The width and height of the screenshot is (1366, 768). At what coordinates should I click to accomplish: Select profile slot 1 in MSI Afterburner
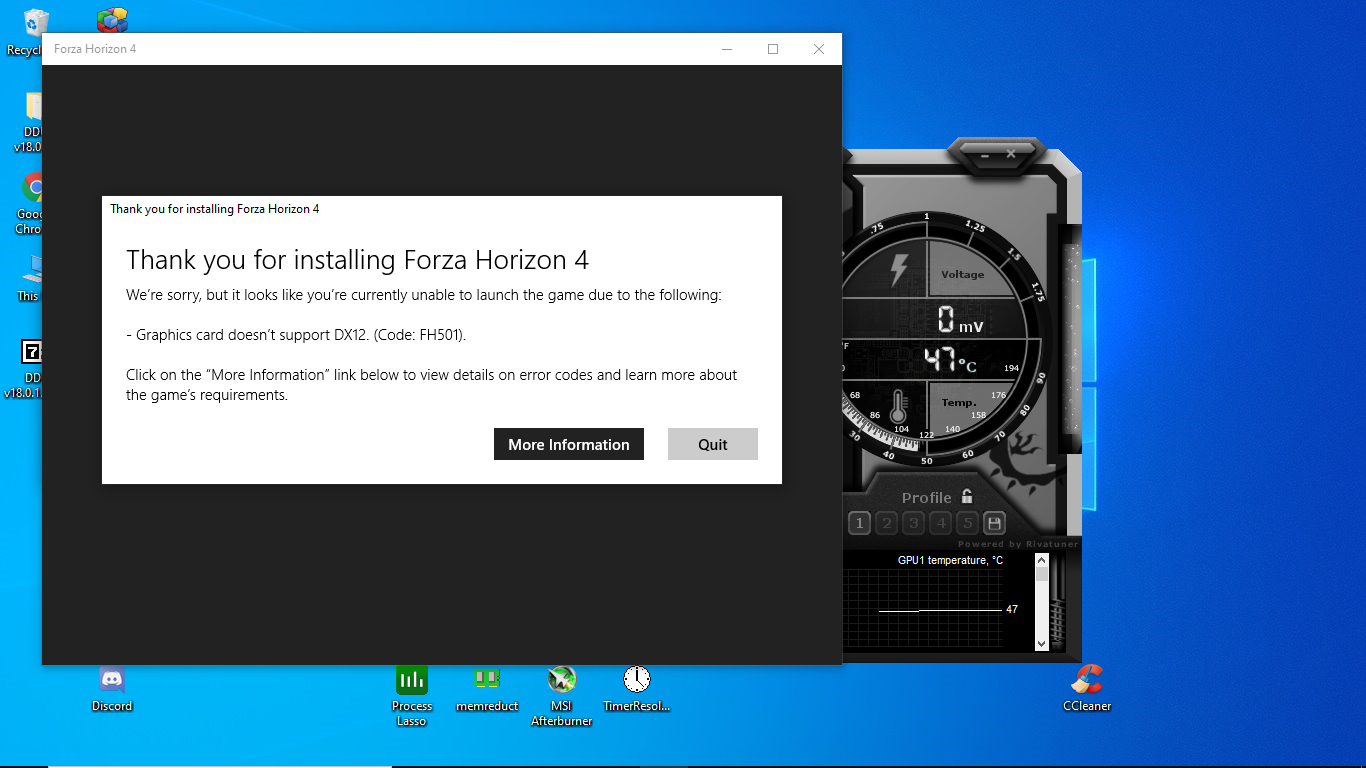pos(859,523)
